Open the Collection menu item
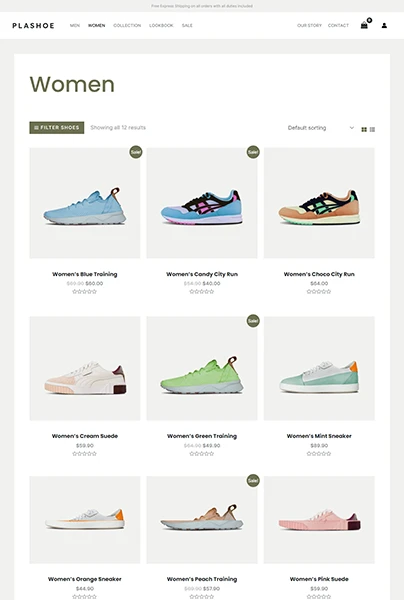Screen dimensions: 404x600 click(x=127, y=26)
